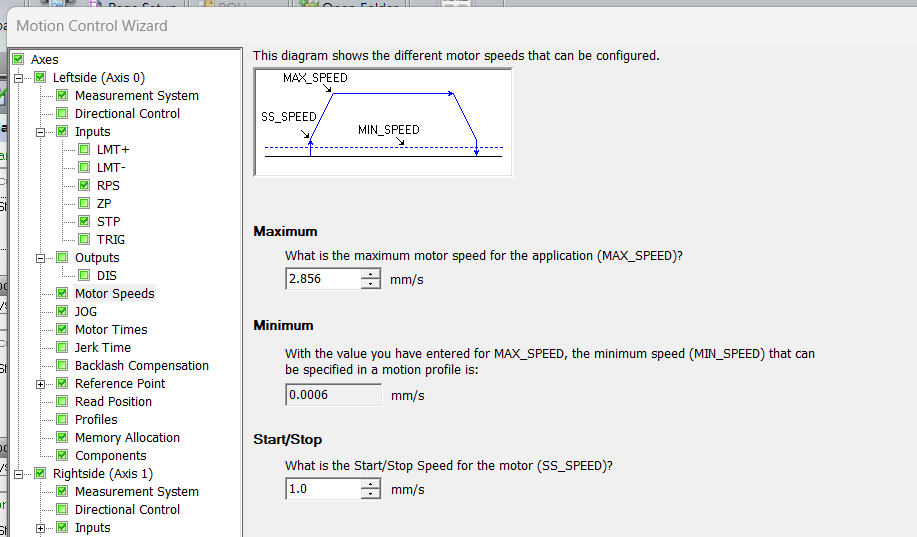Toggle the checkbox beside the root Axes node
Image resolution: width=917 pixels, height=537 pixels.
(x=18, y=60)
